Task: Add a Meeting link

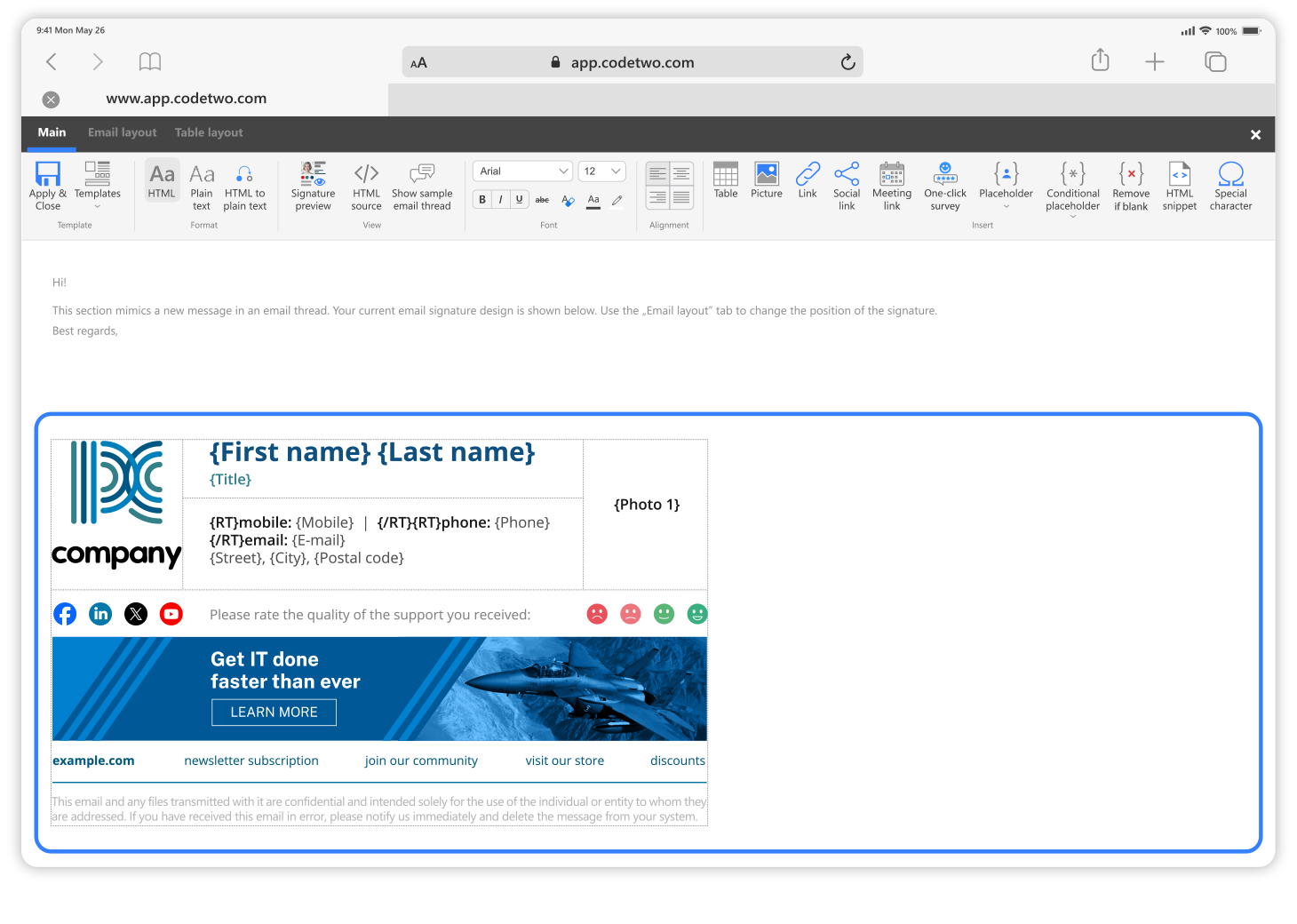Action: 892,186
